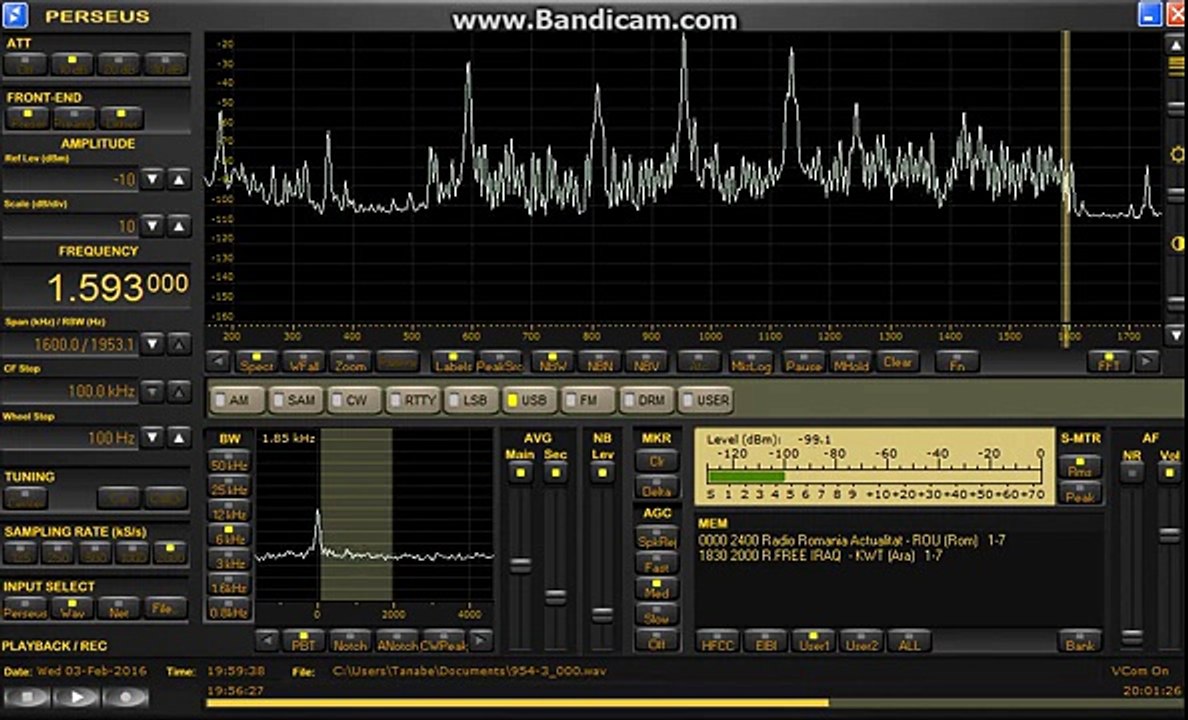Image resolution: width=1188 pixels, height=720 pixels.
Task: Switch memory list to User2
Action: click(x=861, y=642)
